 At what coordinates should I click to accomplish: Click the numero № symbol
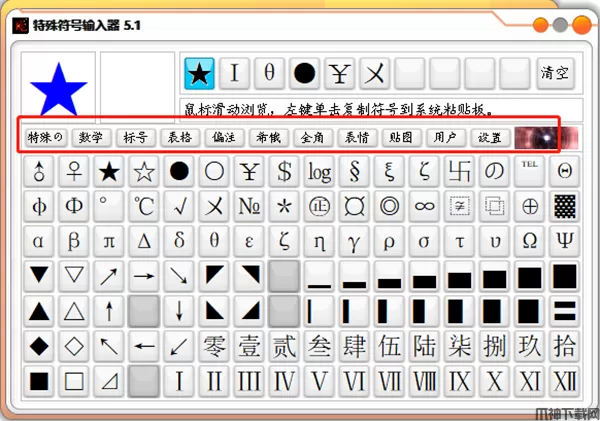point(250,206)
